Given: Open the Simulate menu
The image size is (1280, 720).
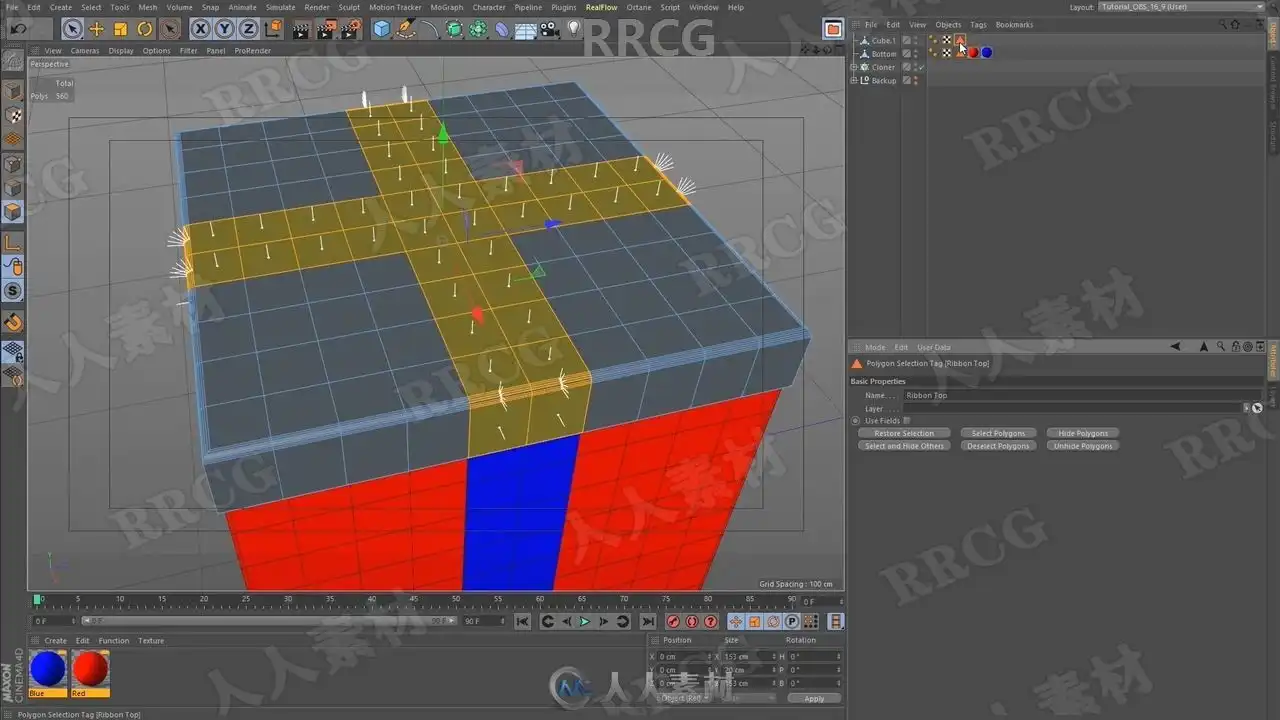Looking at the screenshot, I should [280, 7].
